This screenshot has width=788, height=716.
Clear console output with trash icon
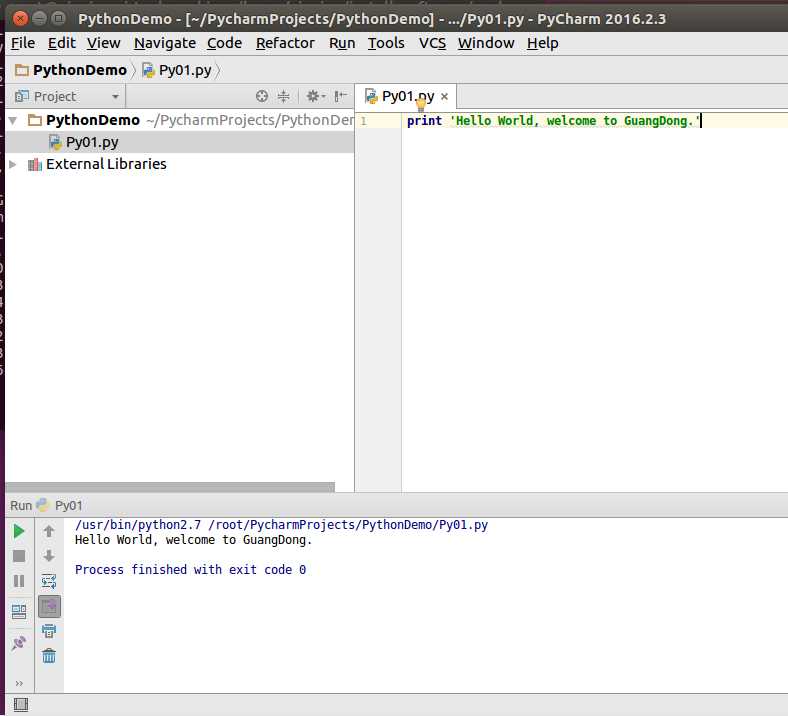pyautogui.click(x=49, y=656)
